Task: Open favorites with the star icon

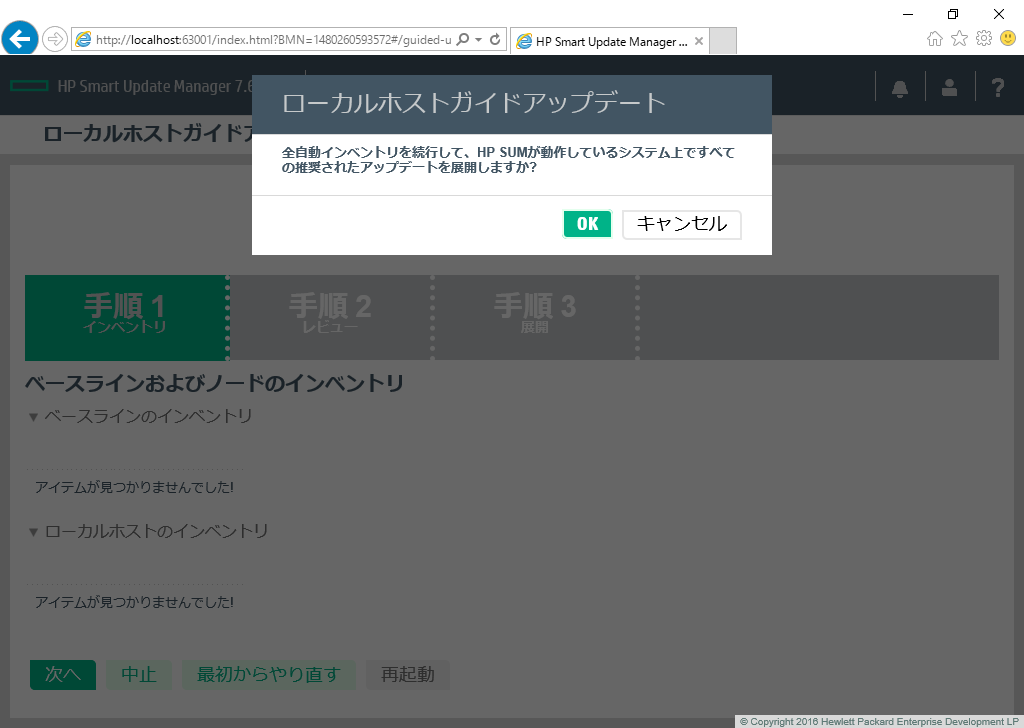Action: point(959,39)
